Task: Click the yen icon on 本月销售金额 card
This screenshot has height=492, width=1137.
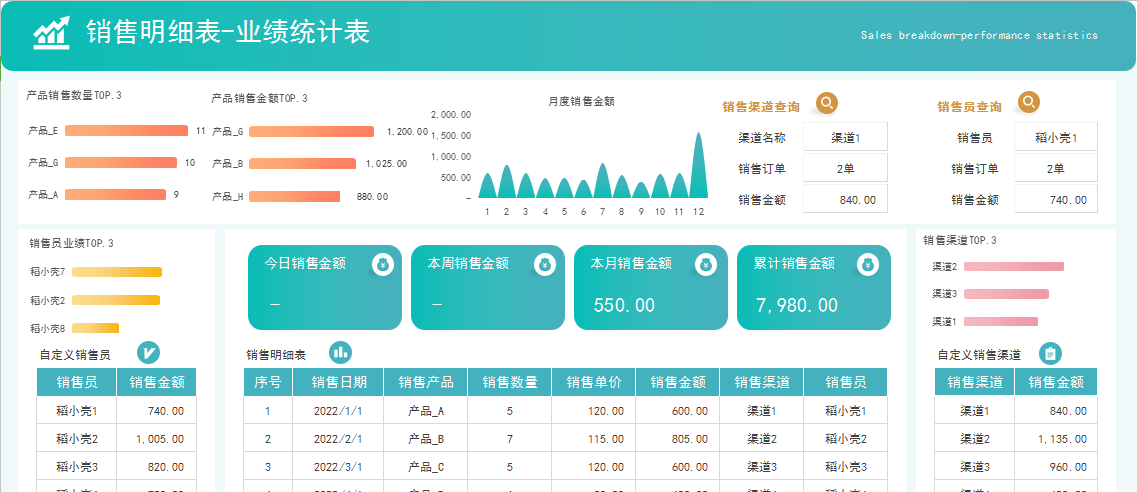Action: pos(704,264)
